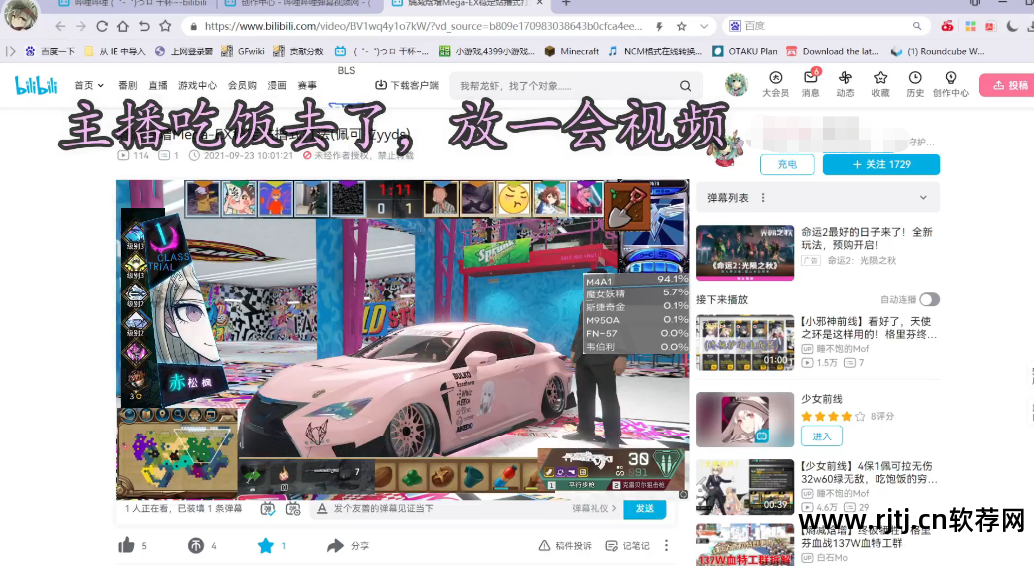This screenshot has height=566, width=1034.
Task: Toggle the 自动连播 autoplay switch
Action: click(929, 299)
